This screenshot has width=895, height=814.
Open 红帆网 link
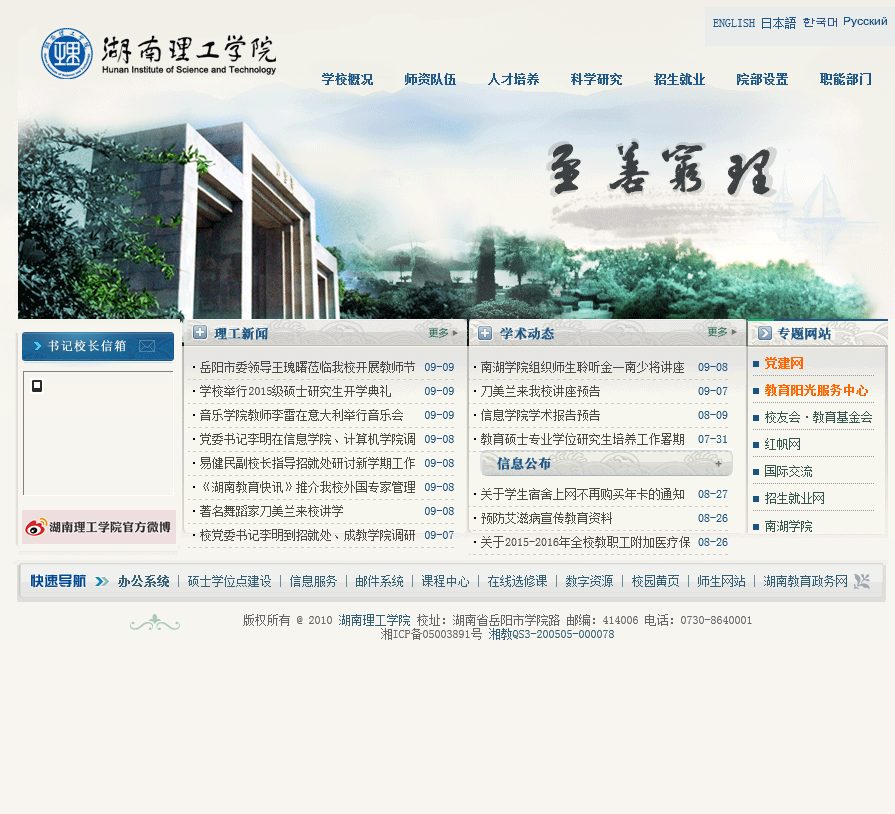(x=783, y=444)
